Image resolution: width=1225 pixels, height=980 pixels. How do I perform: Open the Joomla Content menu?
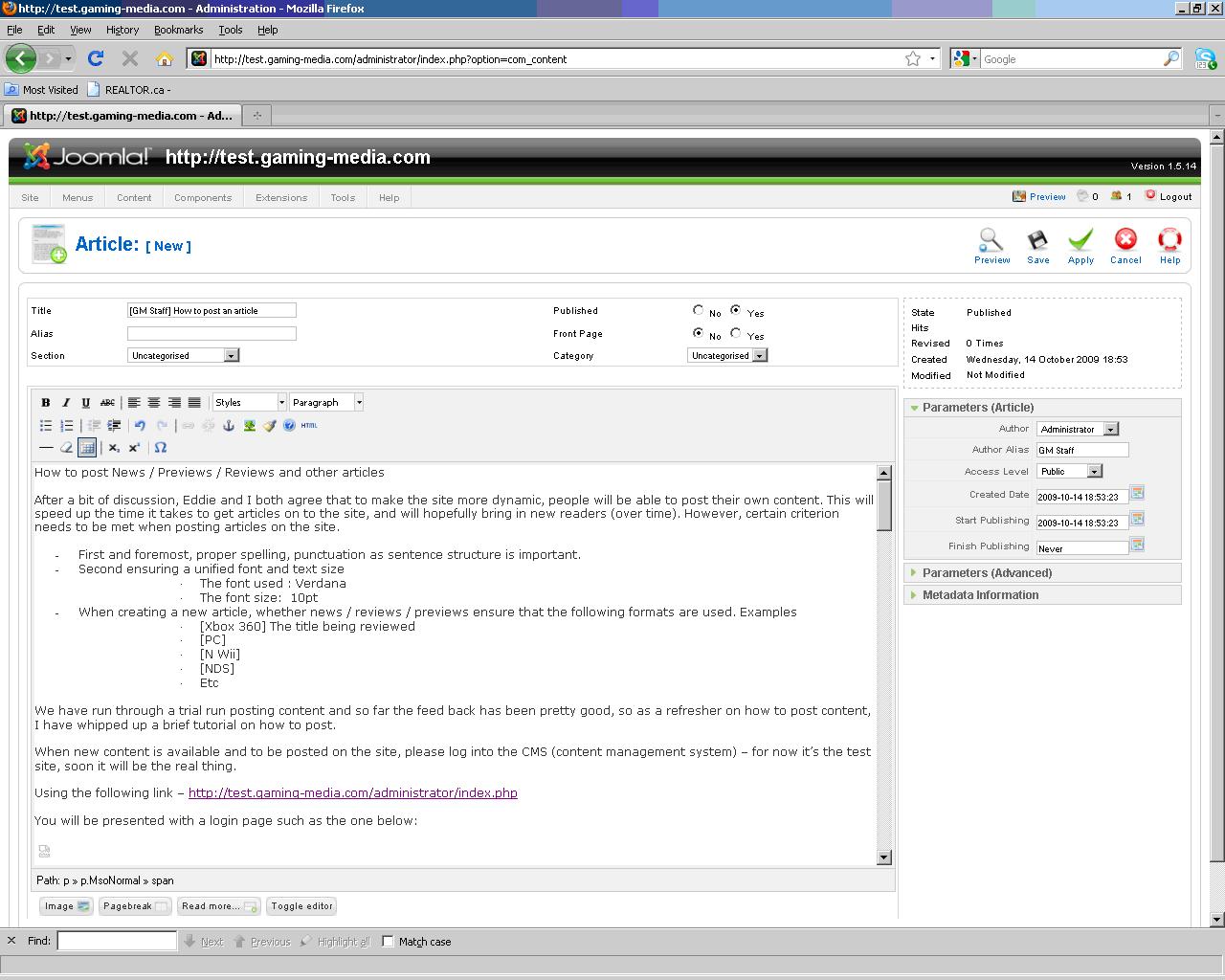coord(134,197)
